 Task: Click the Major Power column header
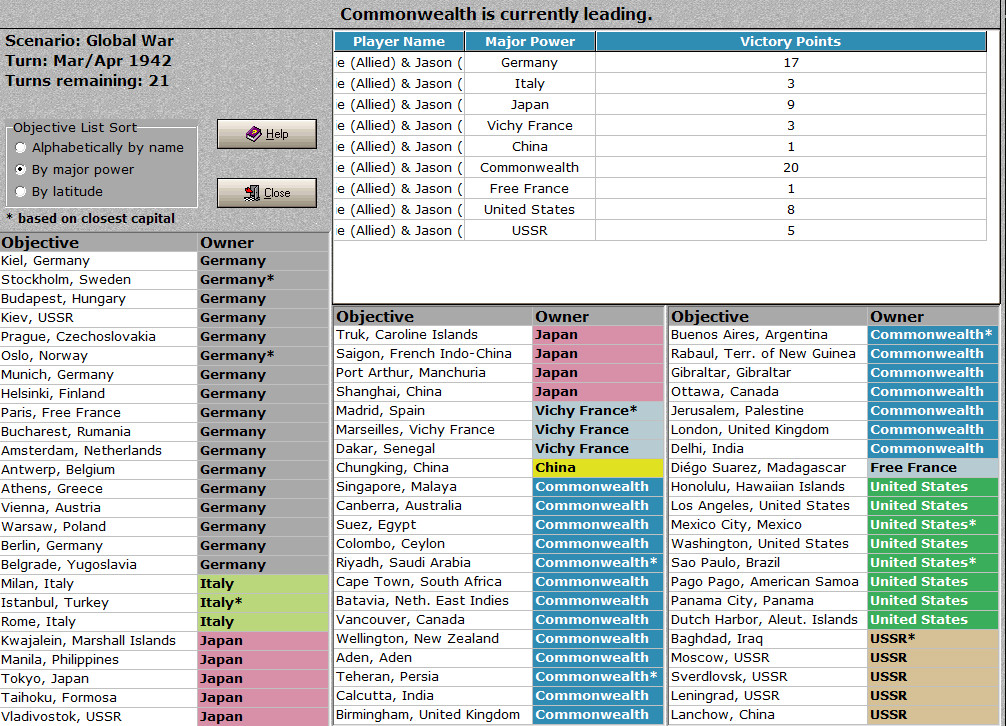pyautogui.click(x=530, y=42)
